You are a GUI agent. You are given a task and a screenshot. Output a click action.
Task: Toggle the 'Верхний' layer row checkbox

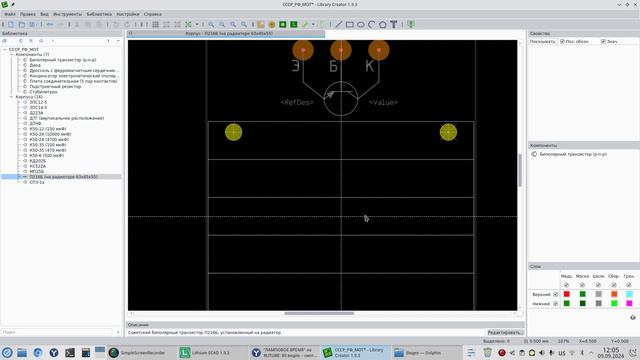(555, 294)
